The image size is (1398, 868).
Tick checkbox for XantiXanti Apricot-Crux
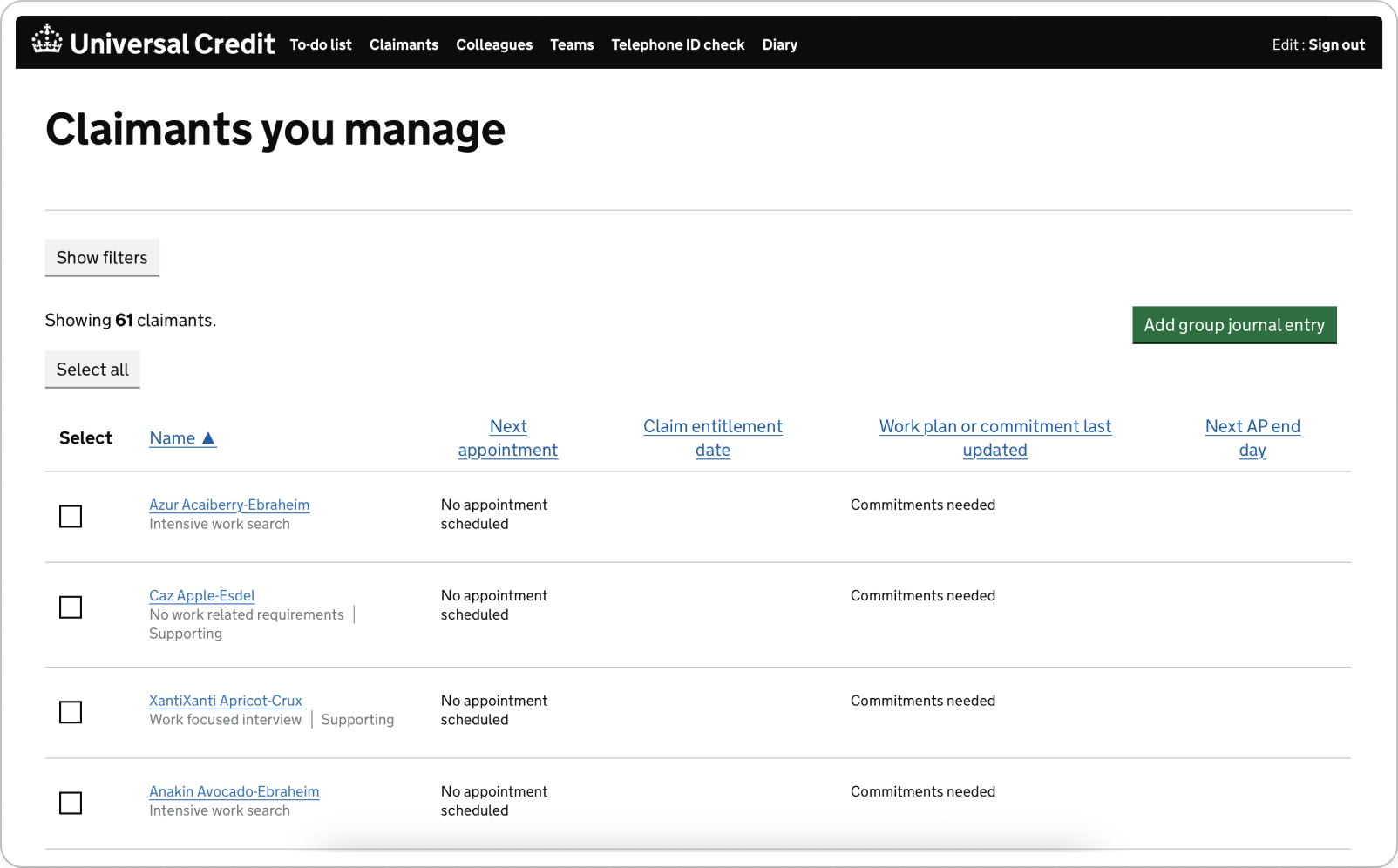(71, 713)
